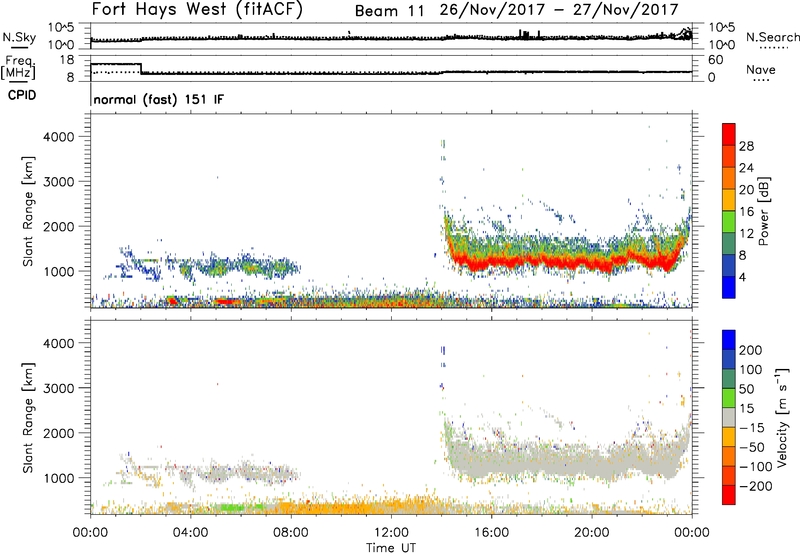Click the "Nave" label
The height and width of the screenshot is (554, 800).
[761, 69]
